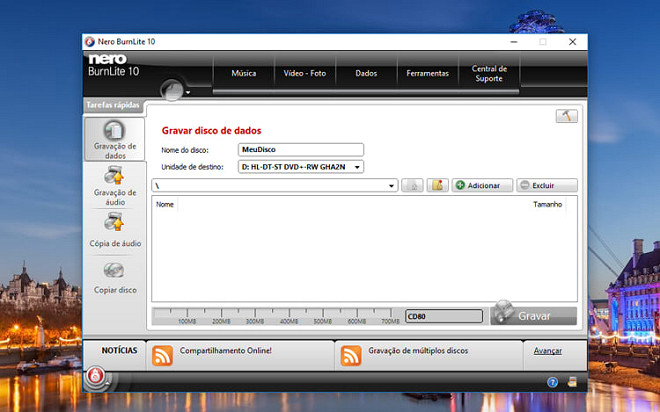Open help via blue question mark icon

(x=552, y=382)
